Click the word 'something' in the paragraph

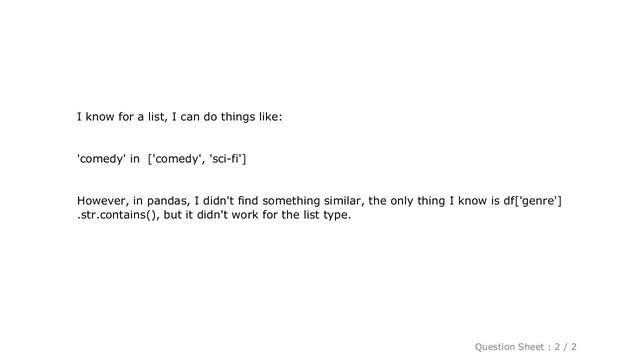click(x=291, y=201)
